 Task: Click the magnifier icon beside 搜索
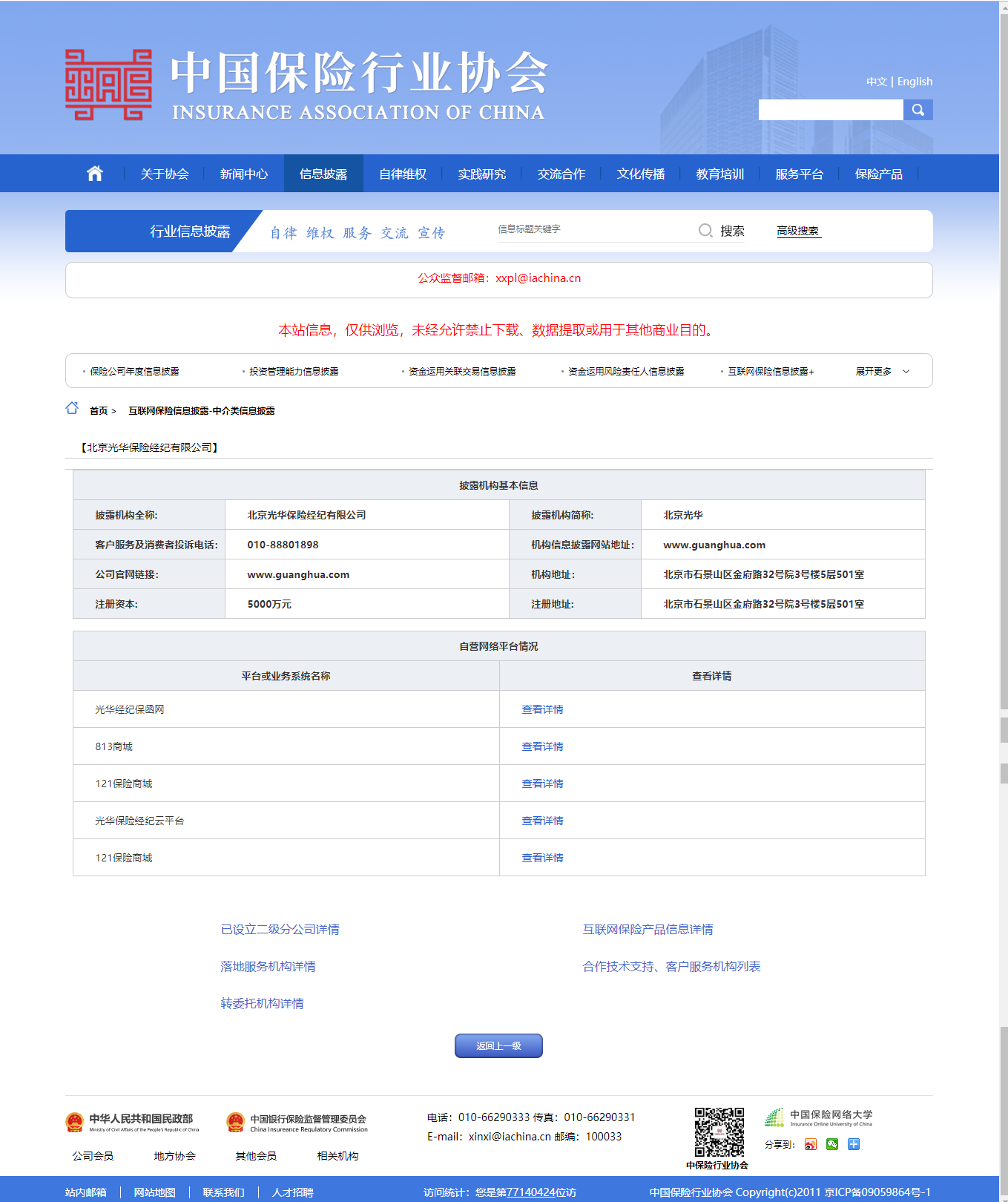(705, 231)
